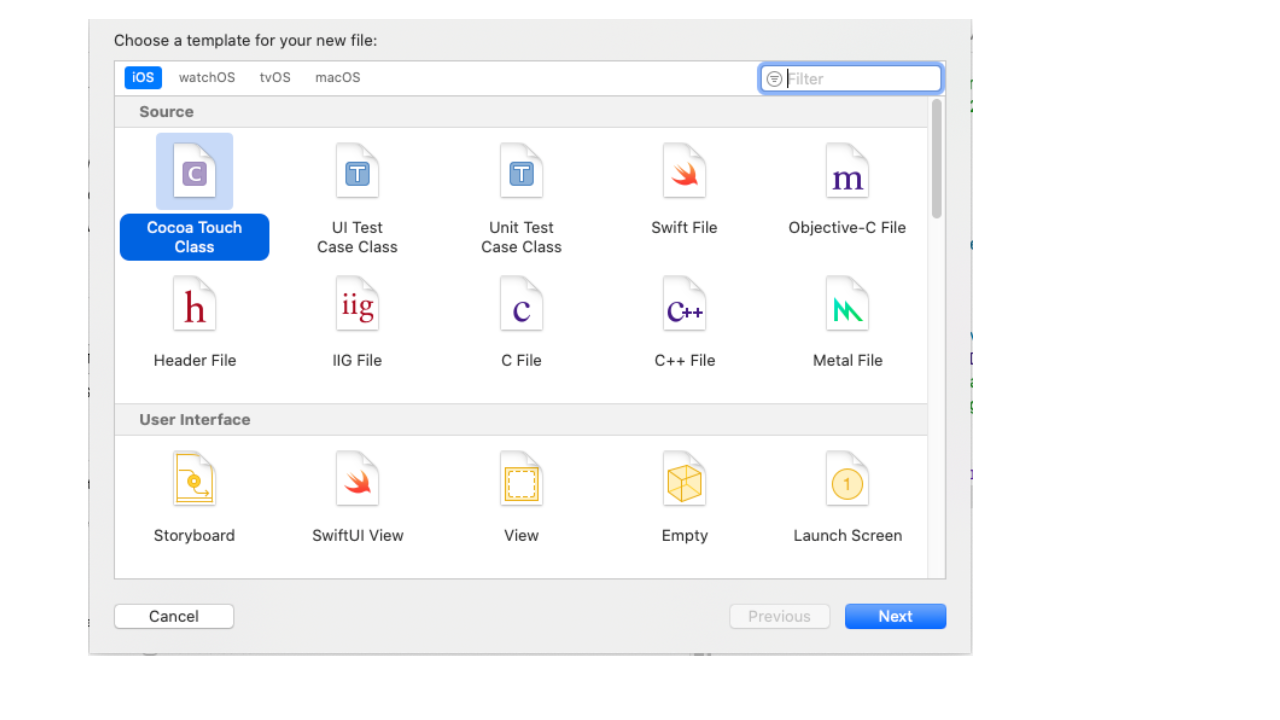Switch to the tvOS platform tab
Image resolution: width=1280 pixels, height=720 pixels.
(x=275, y=78)
